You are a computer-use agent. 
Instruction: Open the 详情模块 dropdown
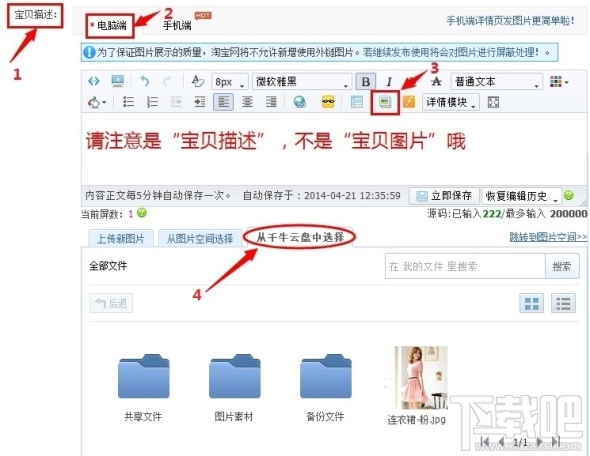[451, 102]
